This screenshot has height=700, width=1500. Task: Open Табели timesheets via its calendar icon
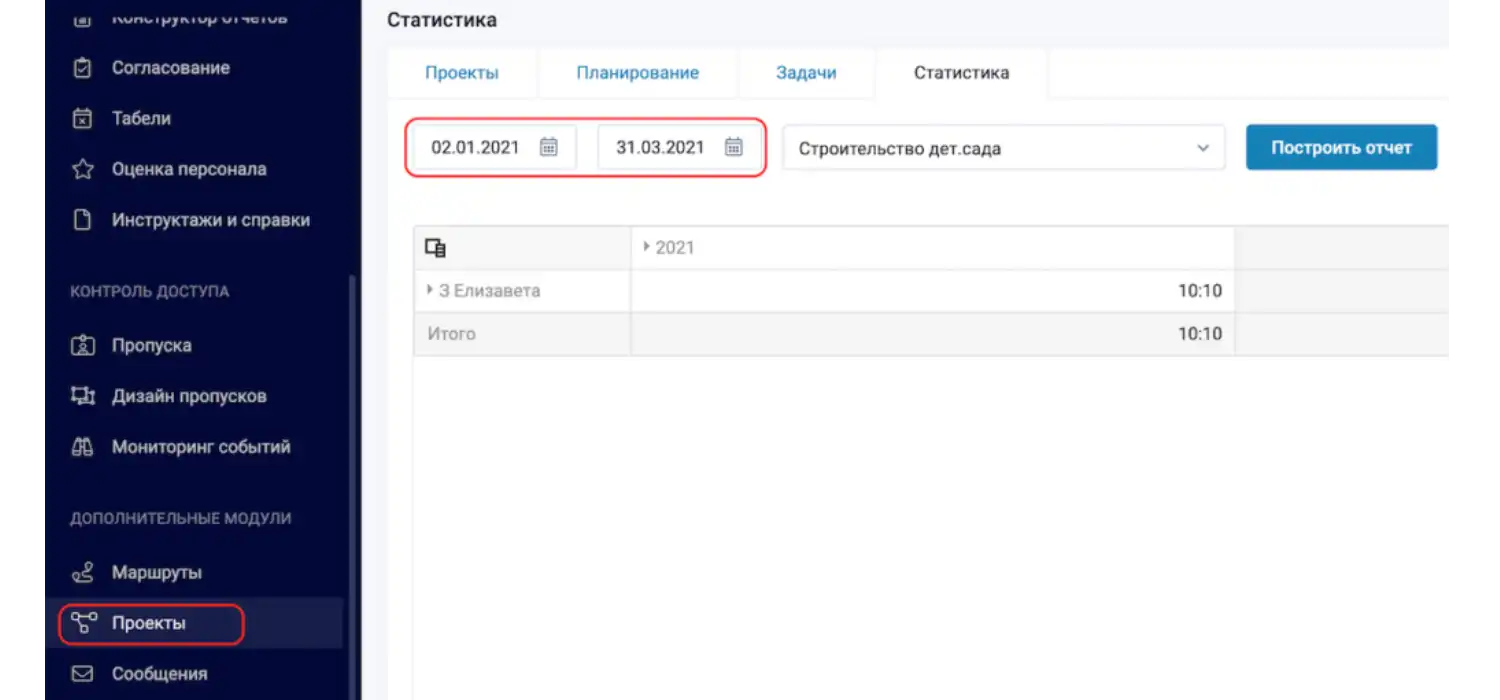[83, 118]
